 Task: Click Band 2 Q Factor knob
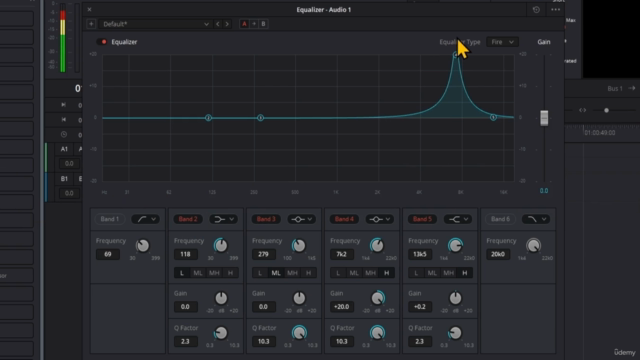(221, 333)
